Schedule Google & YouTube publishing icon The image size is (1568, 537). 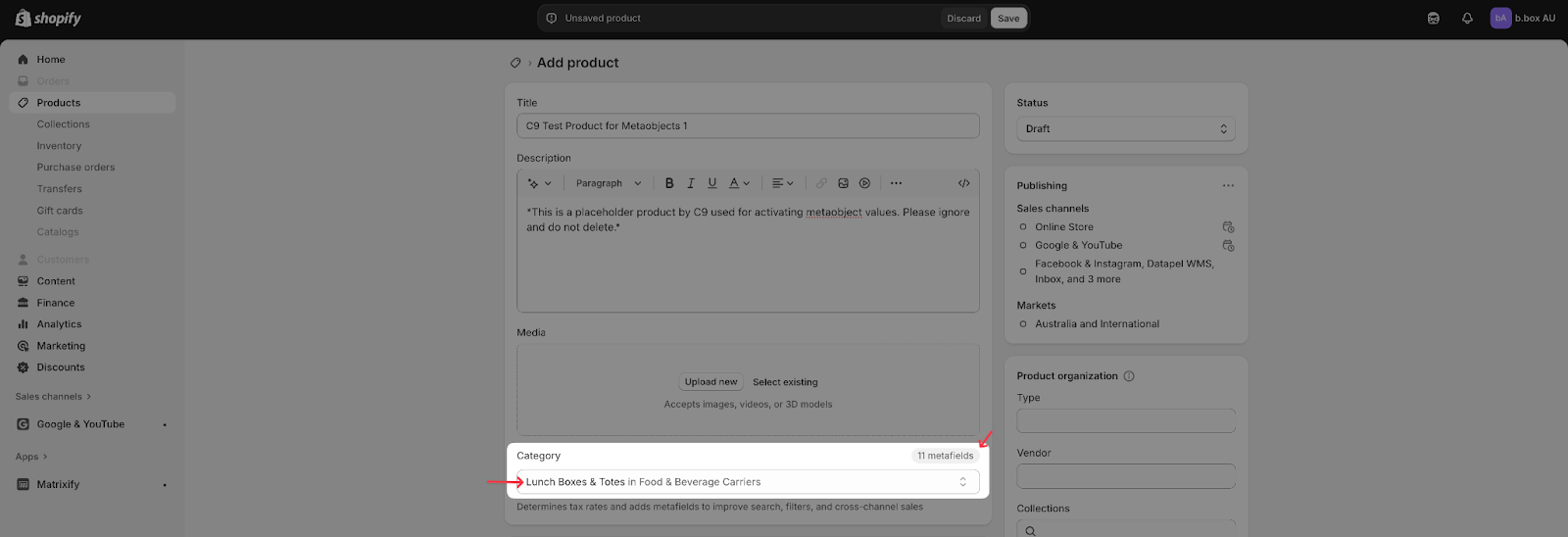pyautogui.click(x=1228, y=246)
